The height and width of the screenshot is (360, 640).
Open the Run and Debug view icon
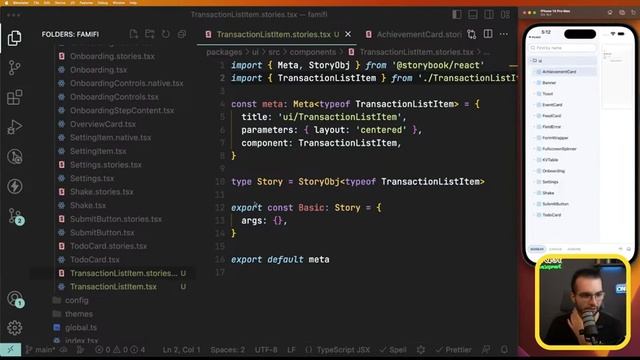point(15,127)
